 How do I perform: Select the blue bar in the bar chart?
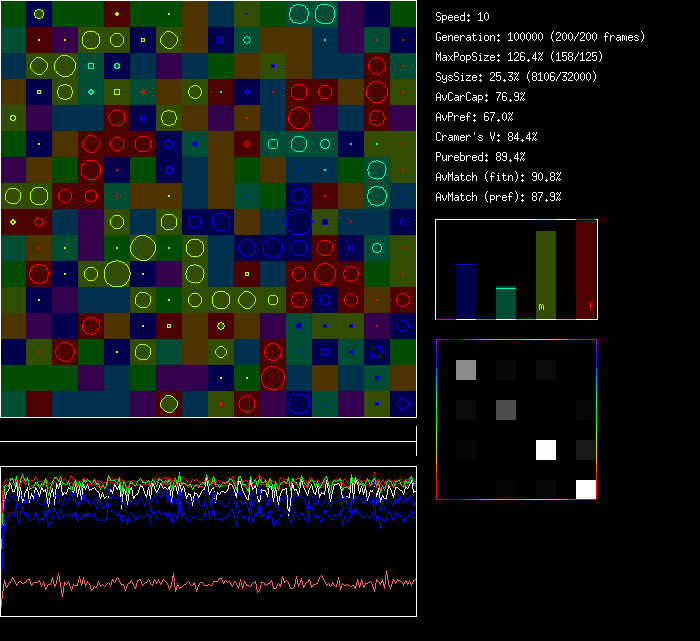(465, 291)
